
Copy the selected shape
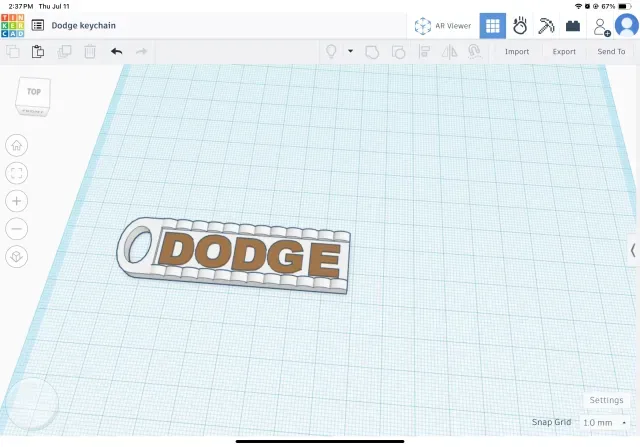pos(13,51)
